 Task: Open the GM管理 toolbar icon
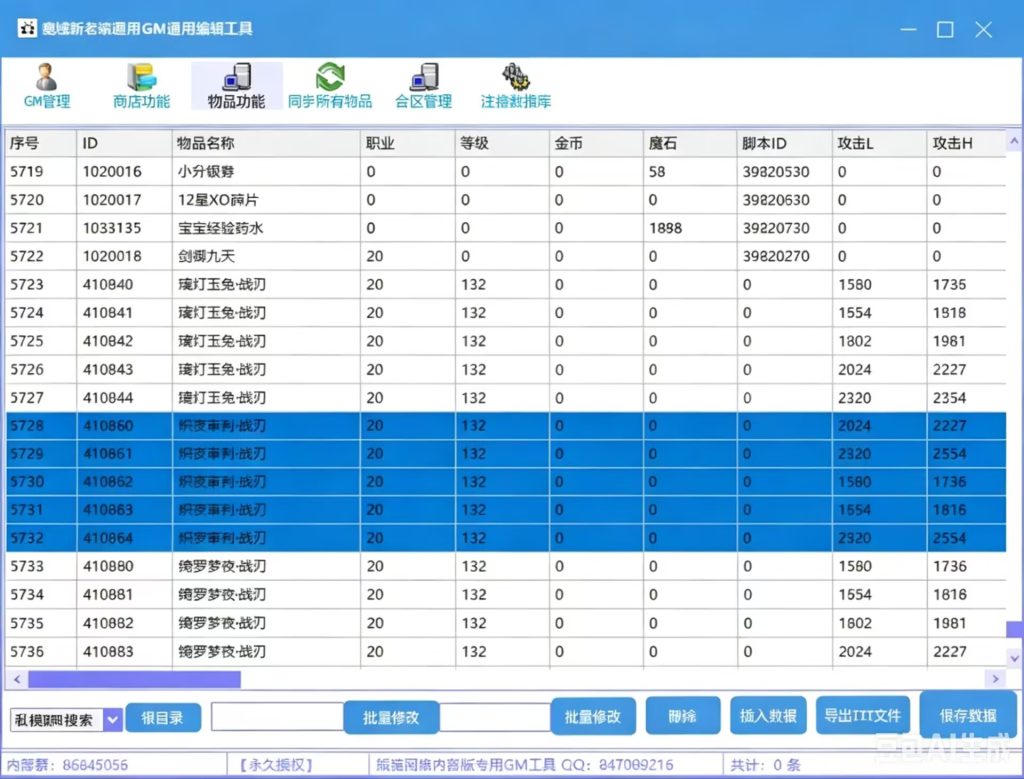[x=46, y=86]
